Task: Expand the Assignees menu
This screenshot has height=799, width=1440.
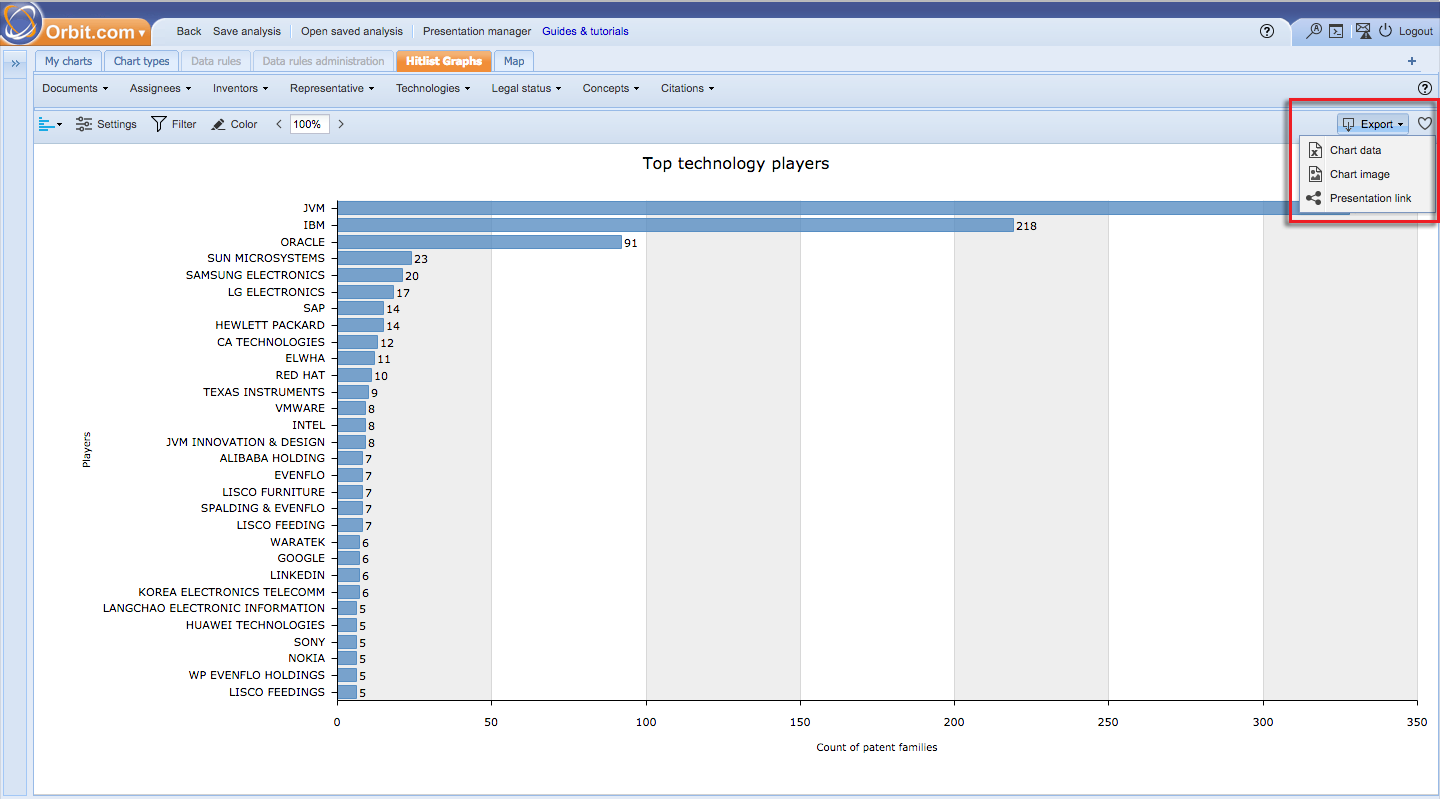Action: point(161,88)
